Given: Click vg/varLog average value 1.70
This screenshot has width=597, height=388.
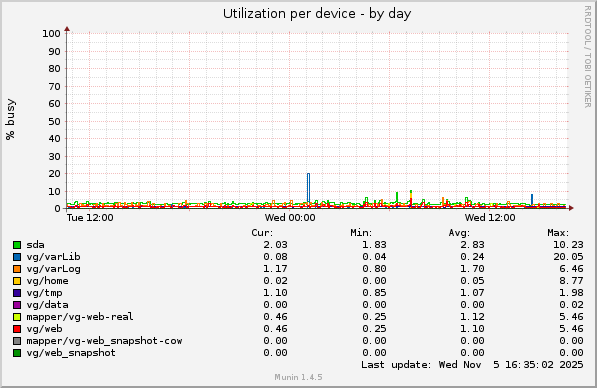Looking at the screenshot, I should [472, 269].
